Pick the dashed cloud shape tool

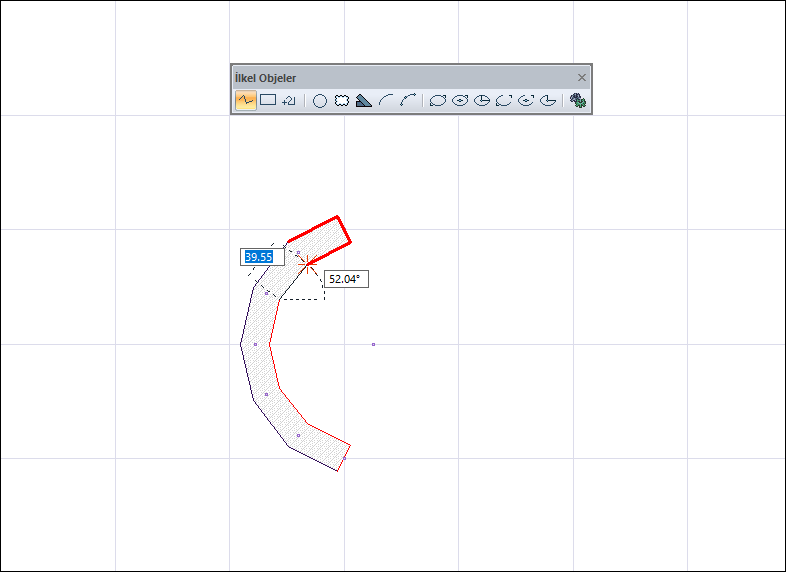342,101
